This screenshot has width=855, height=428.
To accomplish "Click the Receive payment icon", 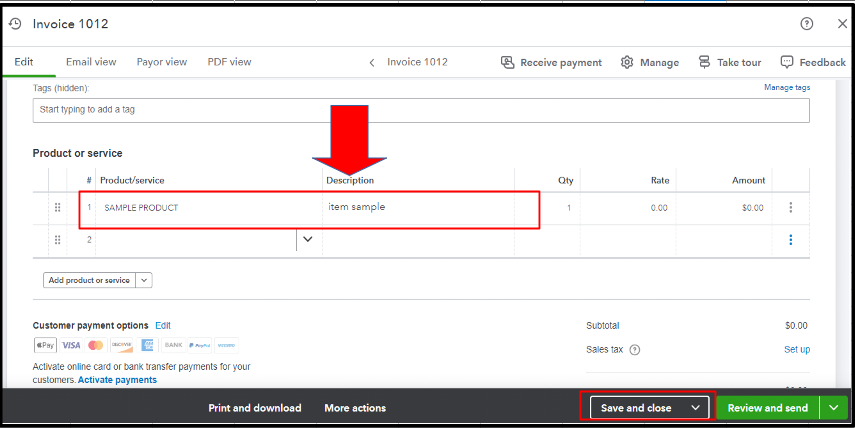I will pos(507,62).
